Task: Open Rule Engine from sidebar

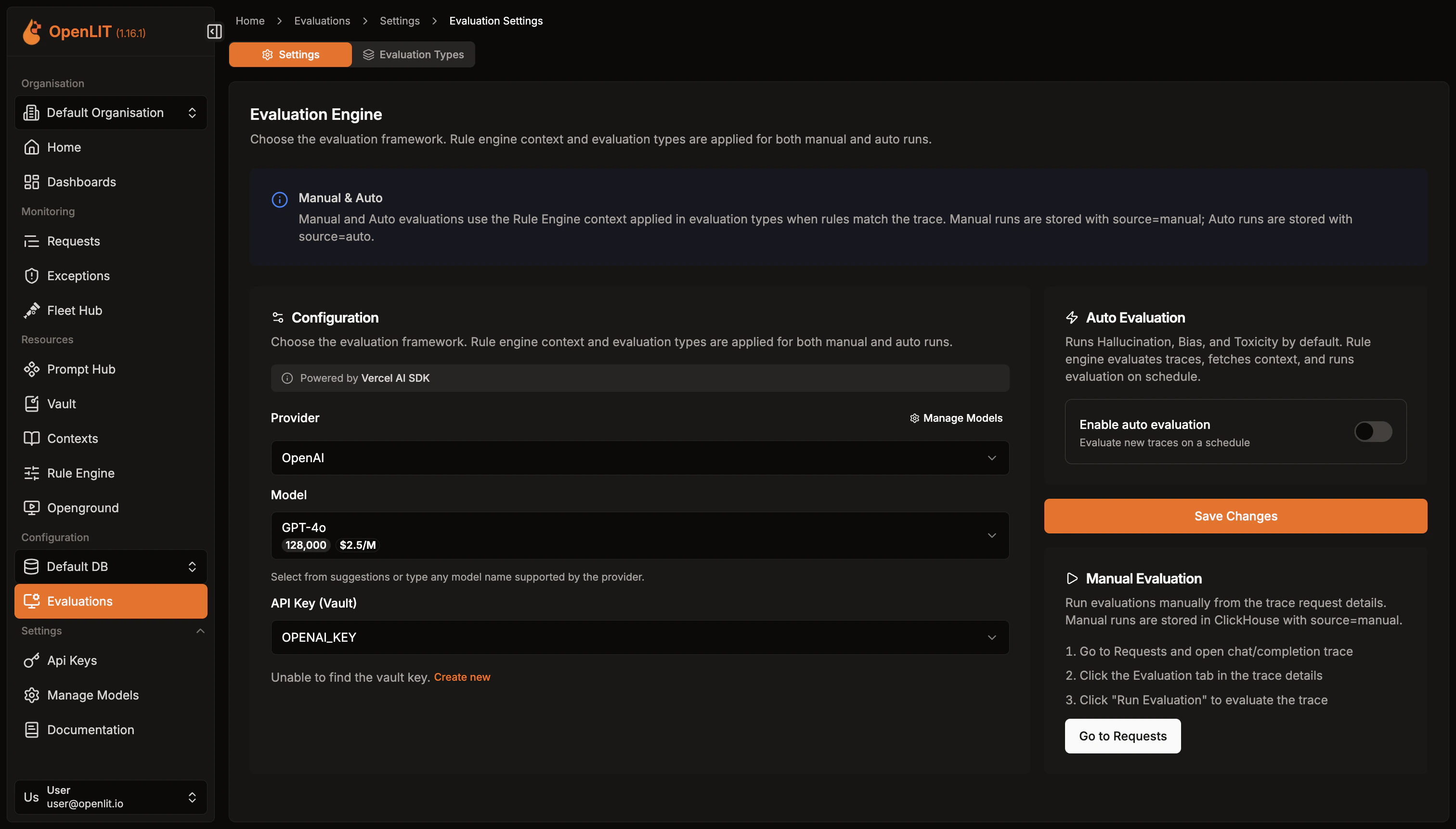Action: [80, 473]
